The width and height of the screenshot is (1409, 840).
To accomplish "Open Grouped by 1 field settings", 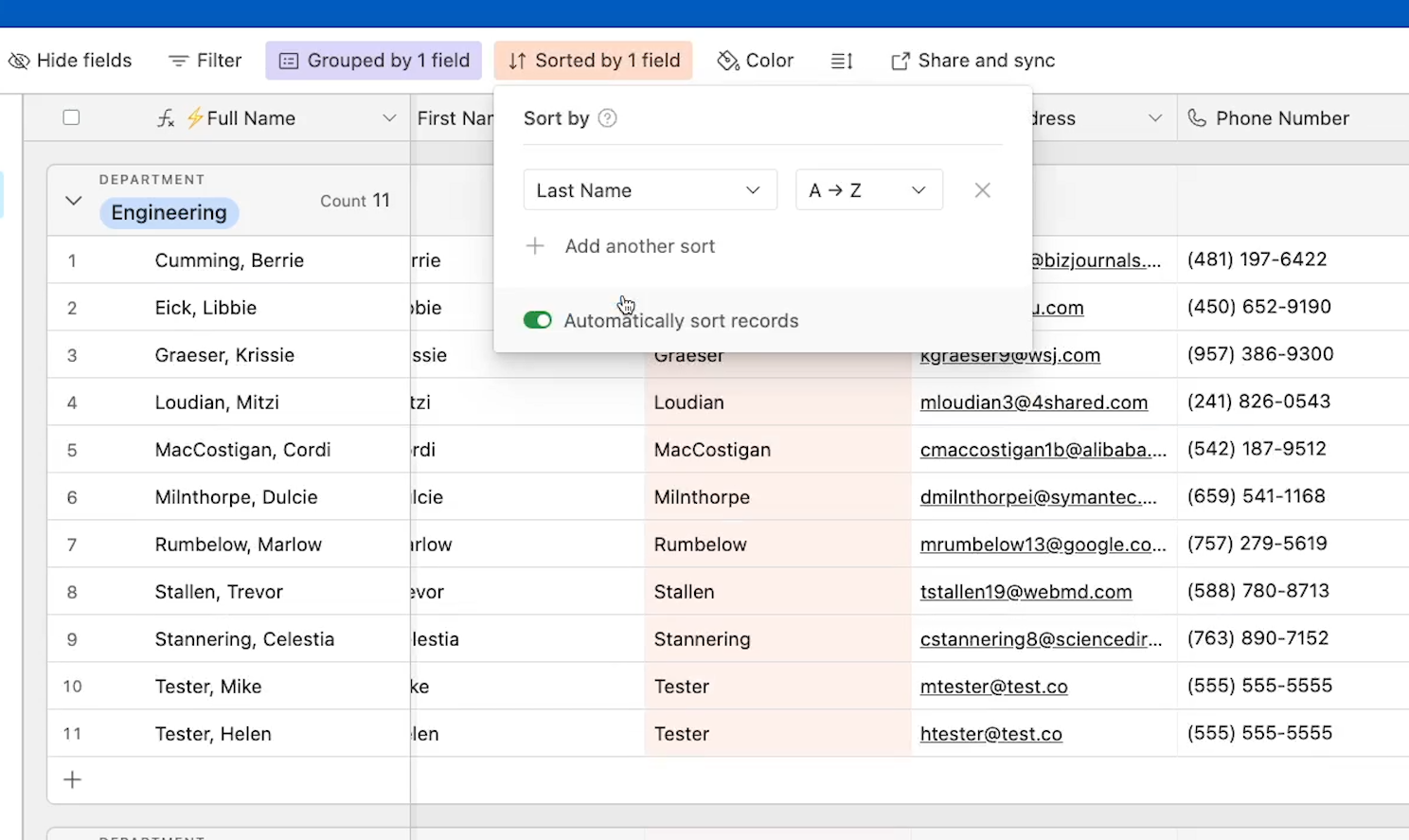I will (x=374, y=61).
